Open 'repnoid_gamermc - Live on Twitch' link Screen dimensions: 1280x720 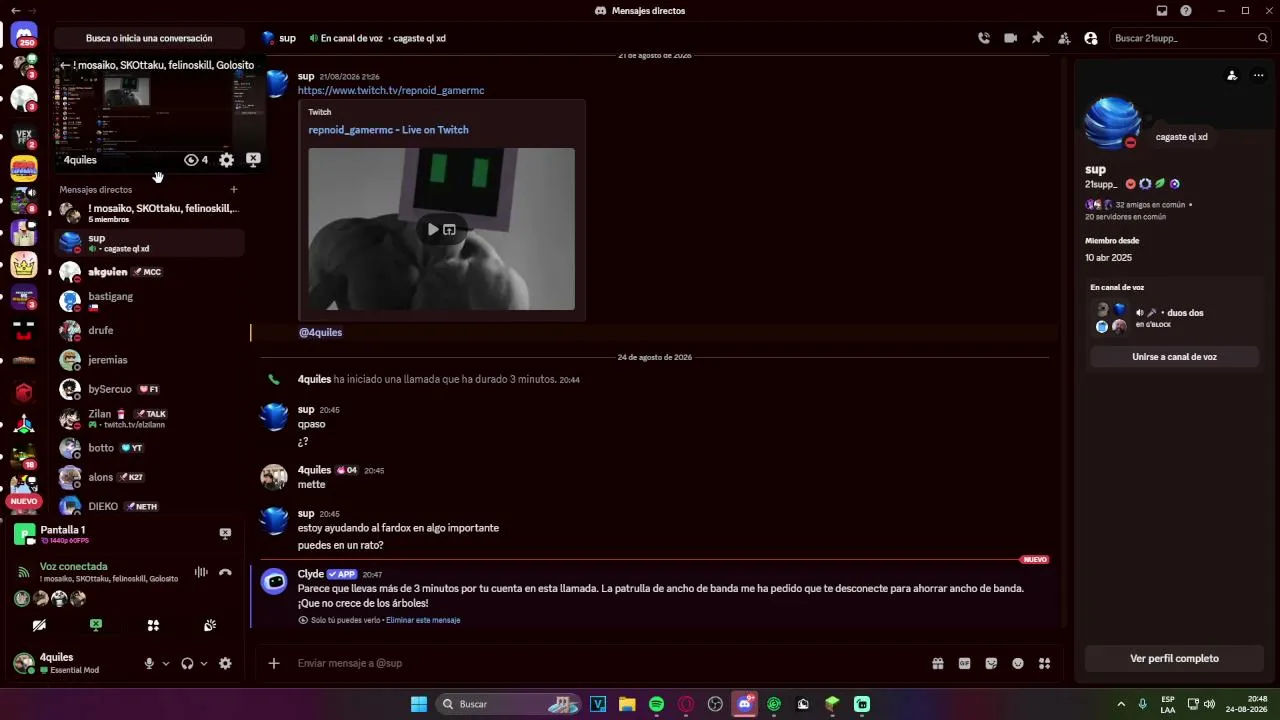388,130
